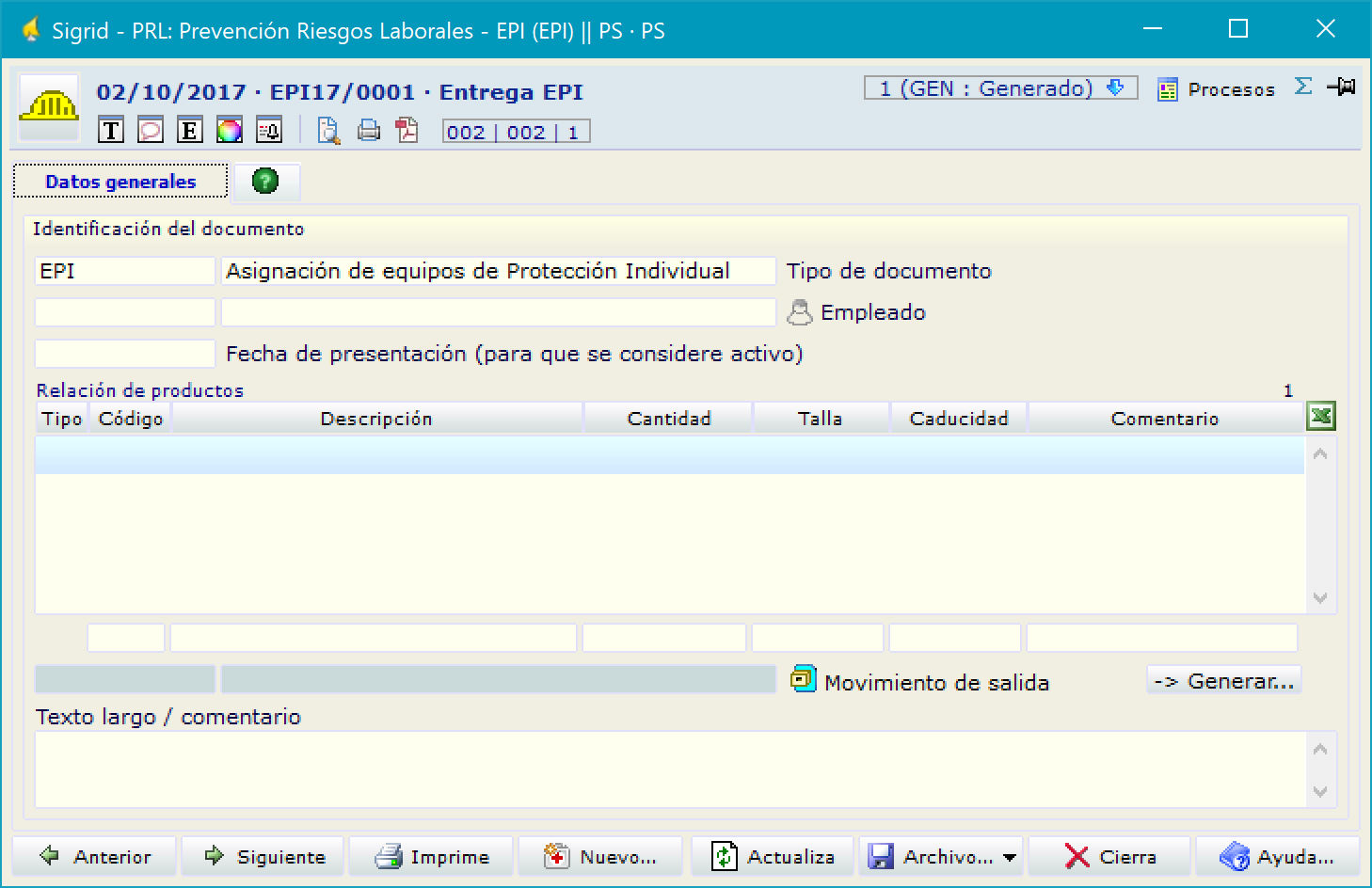The width and height of the screenshot is (1372, 888).
Task: Click the Texto largo / comentario text area
Action: click(x=671, y=769)
